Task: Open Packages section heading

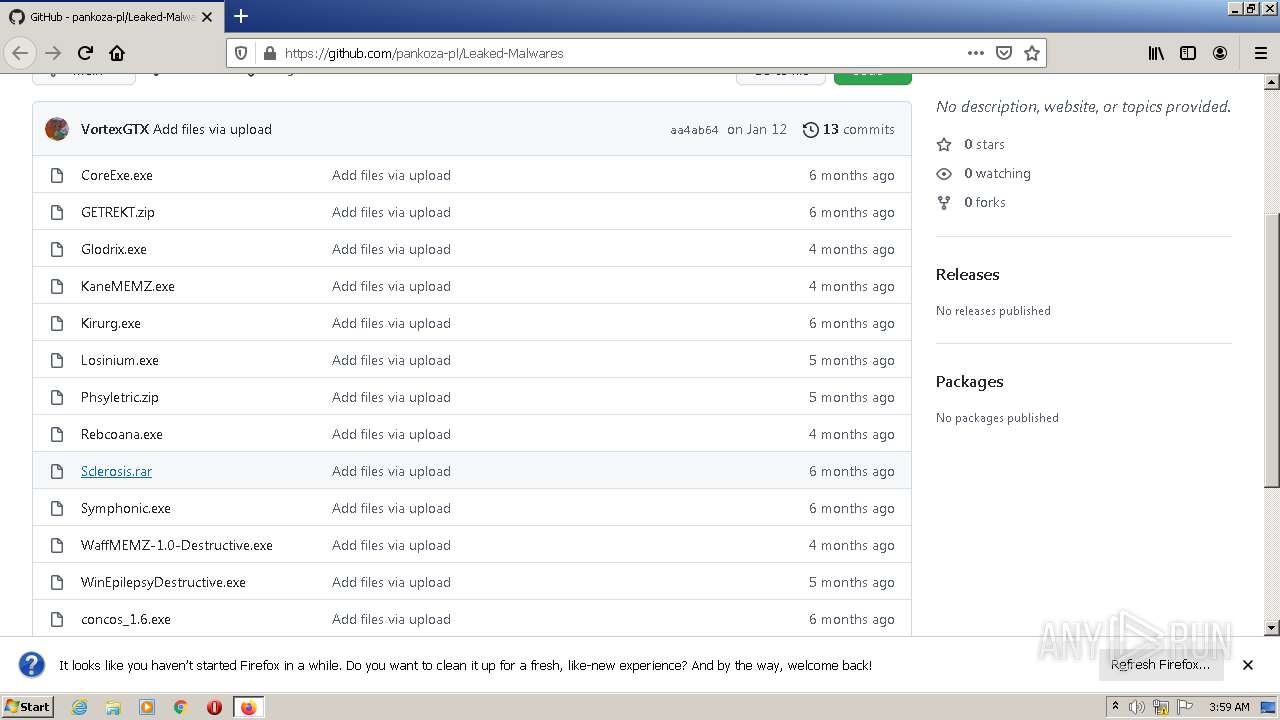Action: click(x=969, y=381)
